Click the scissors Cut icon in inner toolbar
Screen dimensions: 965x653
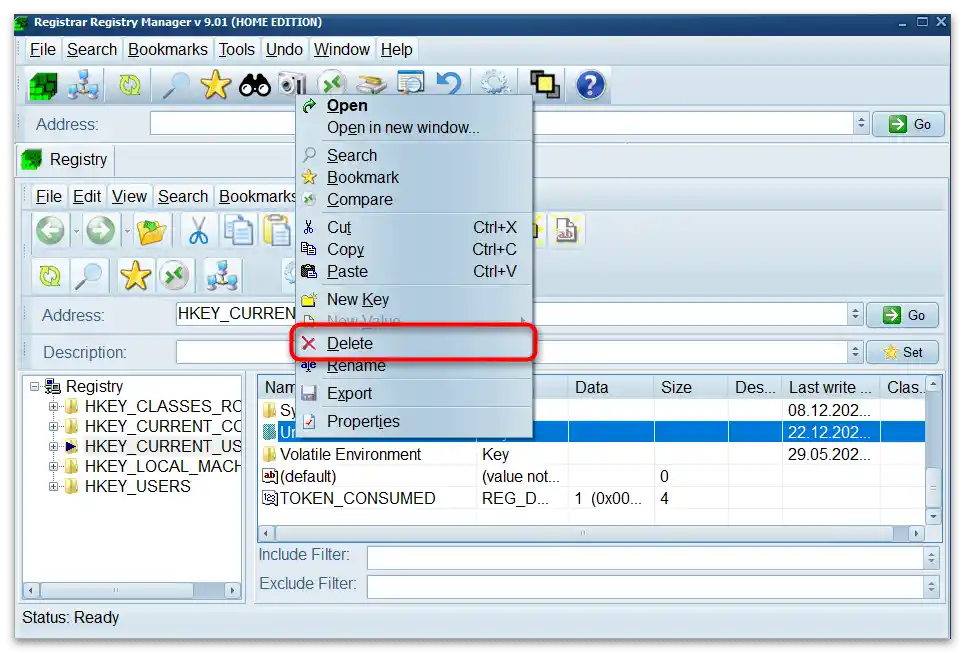198,231
